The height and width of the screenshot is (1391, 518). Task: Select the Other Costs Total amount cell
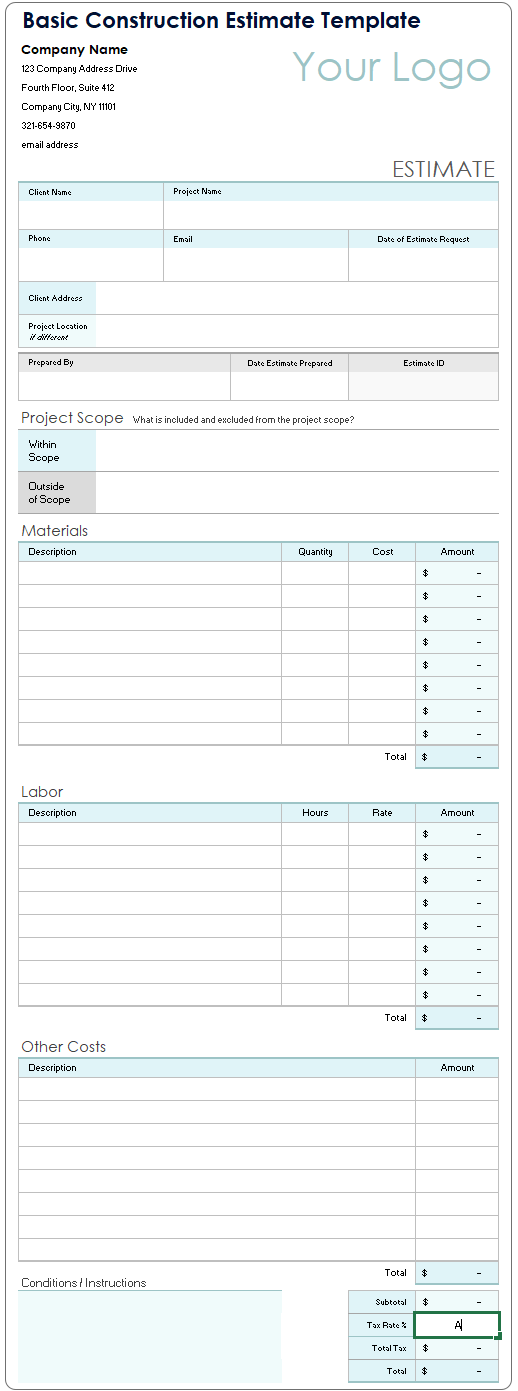[x=457, y=1273]
